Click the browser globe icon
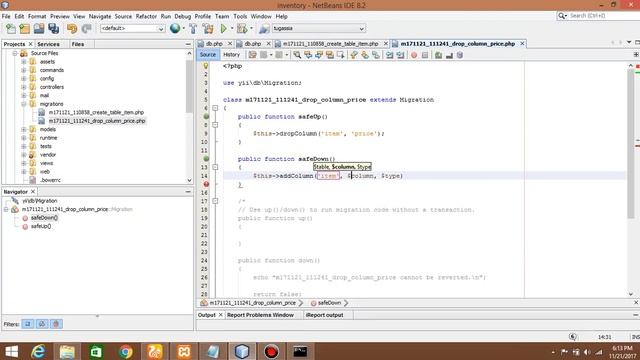This screenshot has height=360, width=640. 175,28
